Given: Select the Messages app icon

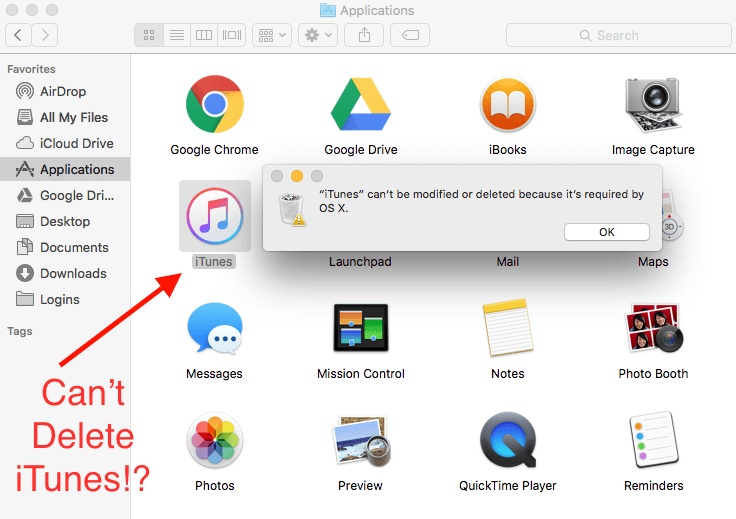Looking at the screenshot, I should coord(215,328).
